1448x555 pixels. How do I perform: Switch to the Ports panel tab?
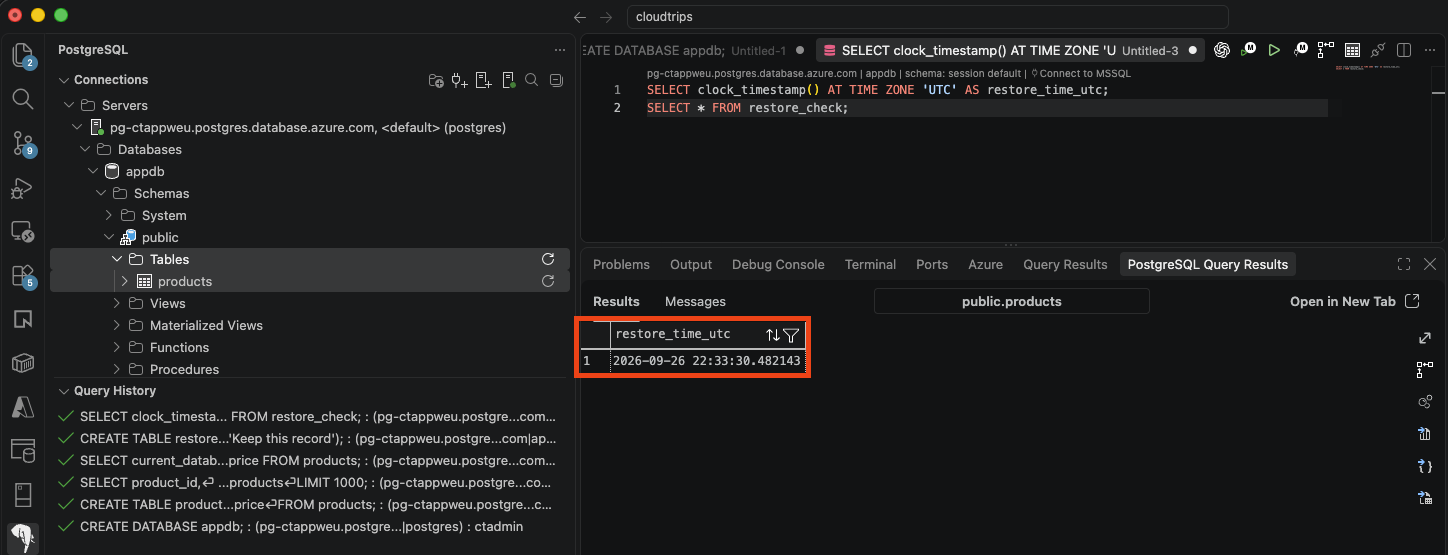(932, 264)
